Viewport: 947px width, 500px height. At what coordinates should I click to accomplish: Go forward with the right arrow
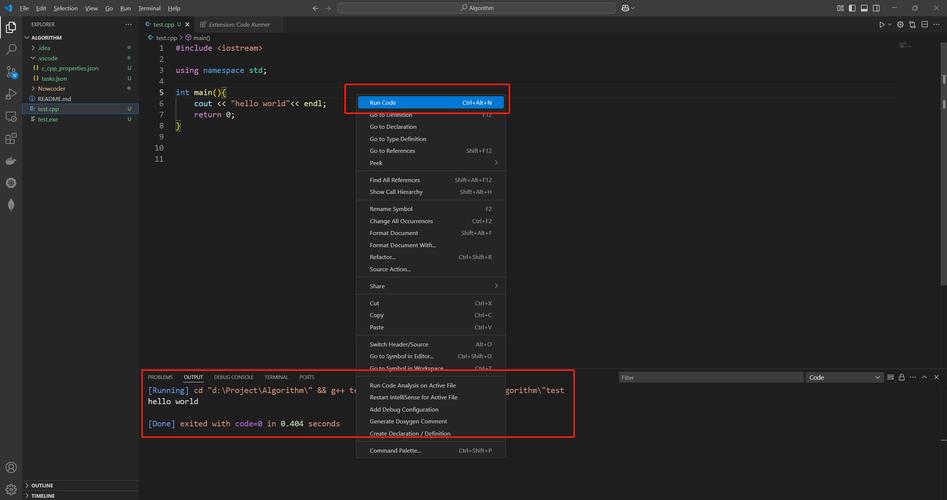pos(328,8)
